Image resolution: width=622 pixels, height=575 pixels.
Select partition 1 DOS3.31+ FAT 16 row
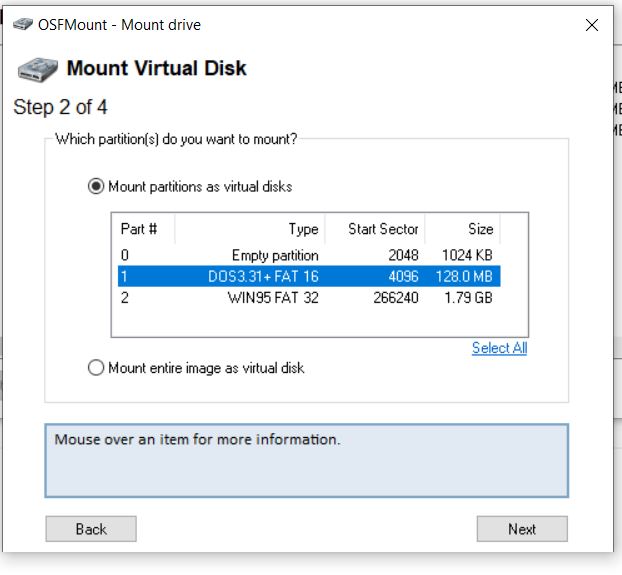309,276
